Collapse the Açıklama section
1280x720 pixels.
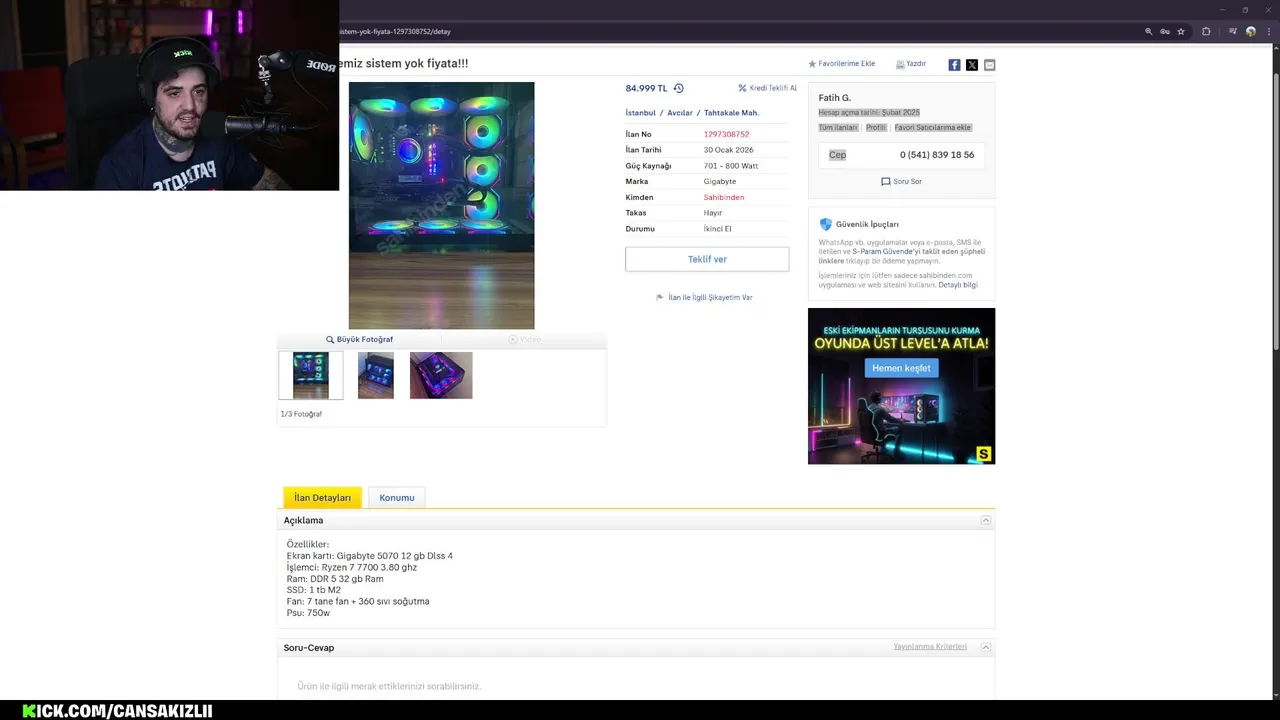tap(985, 520)
